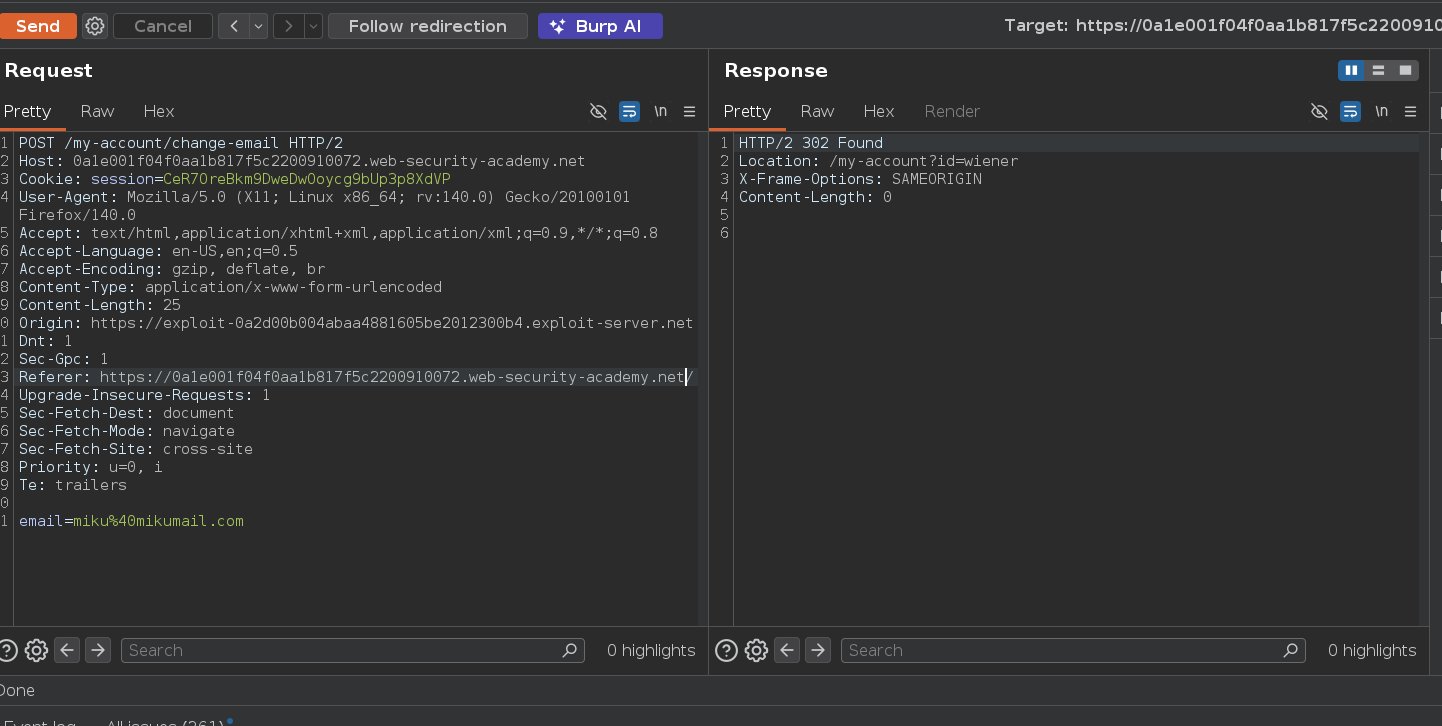Open search settings gear under Response
This screenshot has width=1442, height=726.
pos(757,650)
